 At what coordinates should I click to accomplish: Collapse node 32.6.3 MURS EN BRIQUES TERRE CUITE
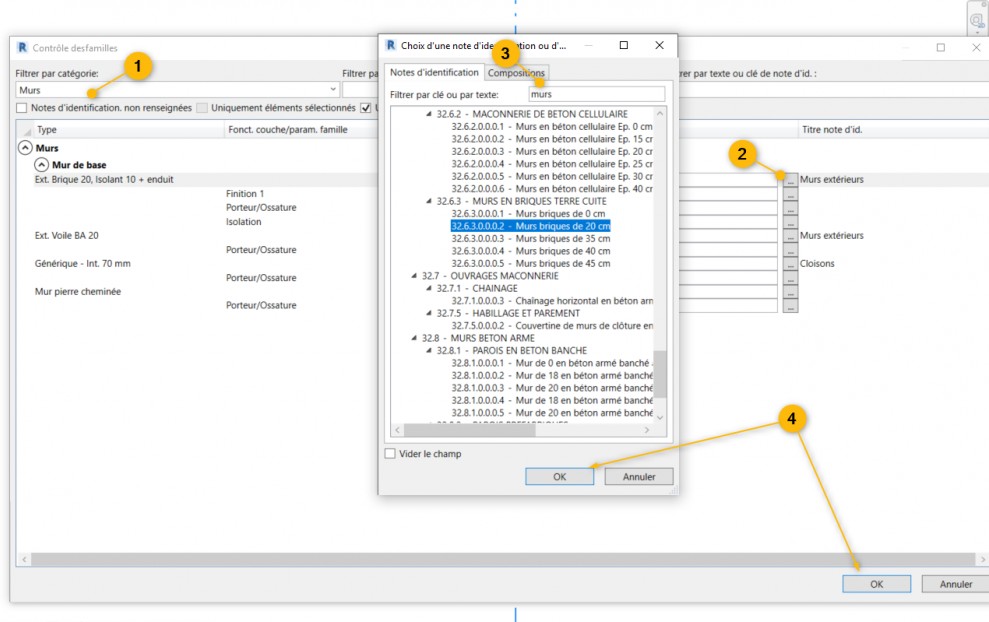click(429, 201)
